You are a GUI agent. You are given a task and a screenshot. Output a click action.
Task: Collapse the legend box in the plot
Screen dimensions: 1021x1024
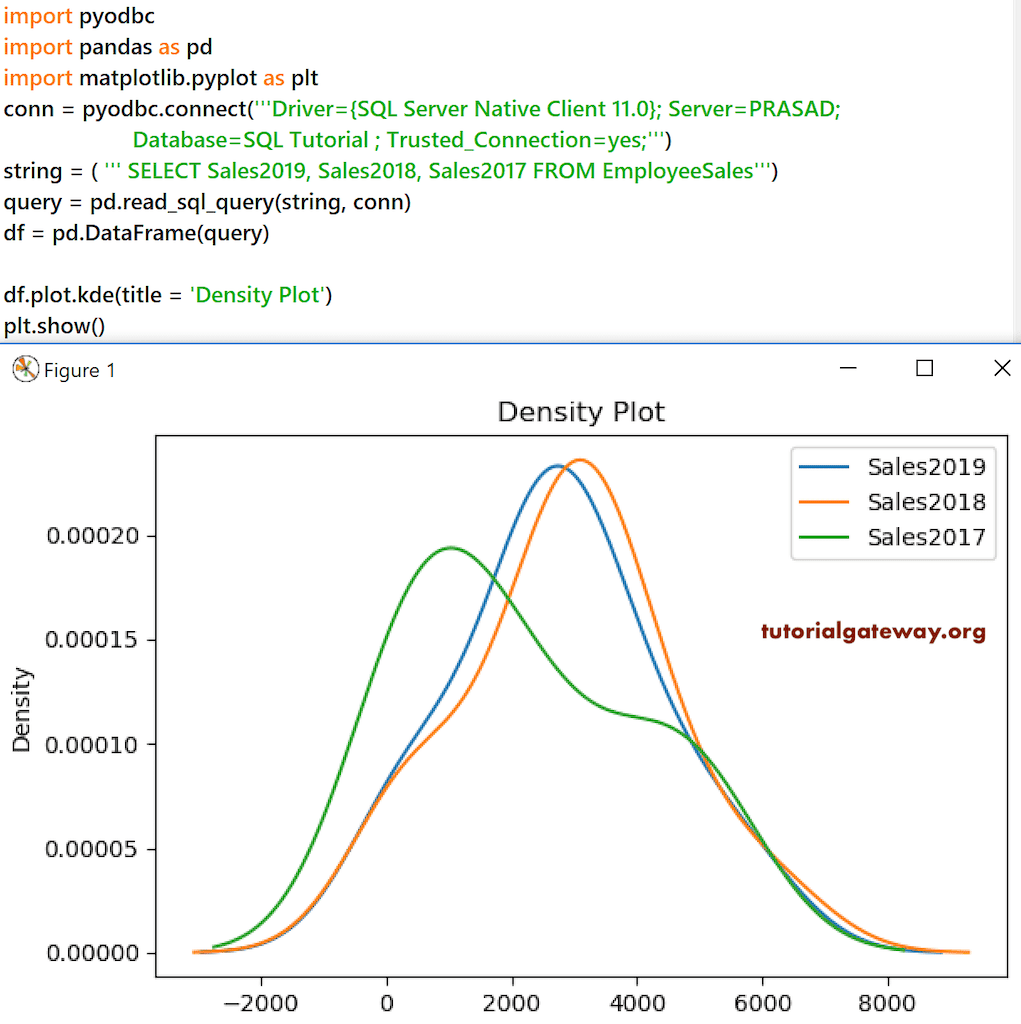[x=893, y=501]
